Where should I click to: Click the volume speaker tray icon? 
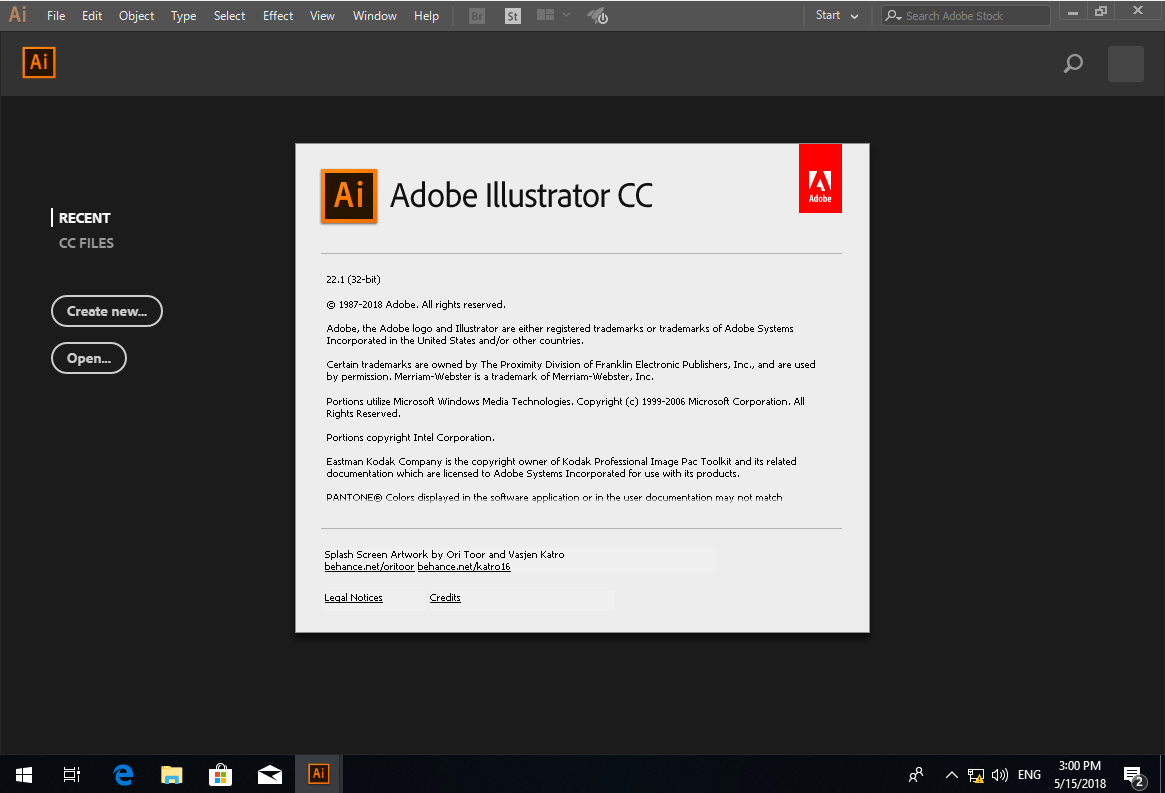coord(1000,775)
